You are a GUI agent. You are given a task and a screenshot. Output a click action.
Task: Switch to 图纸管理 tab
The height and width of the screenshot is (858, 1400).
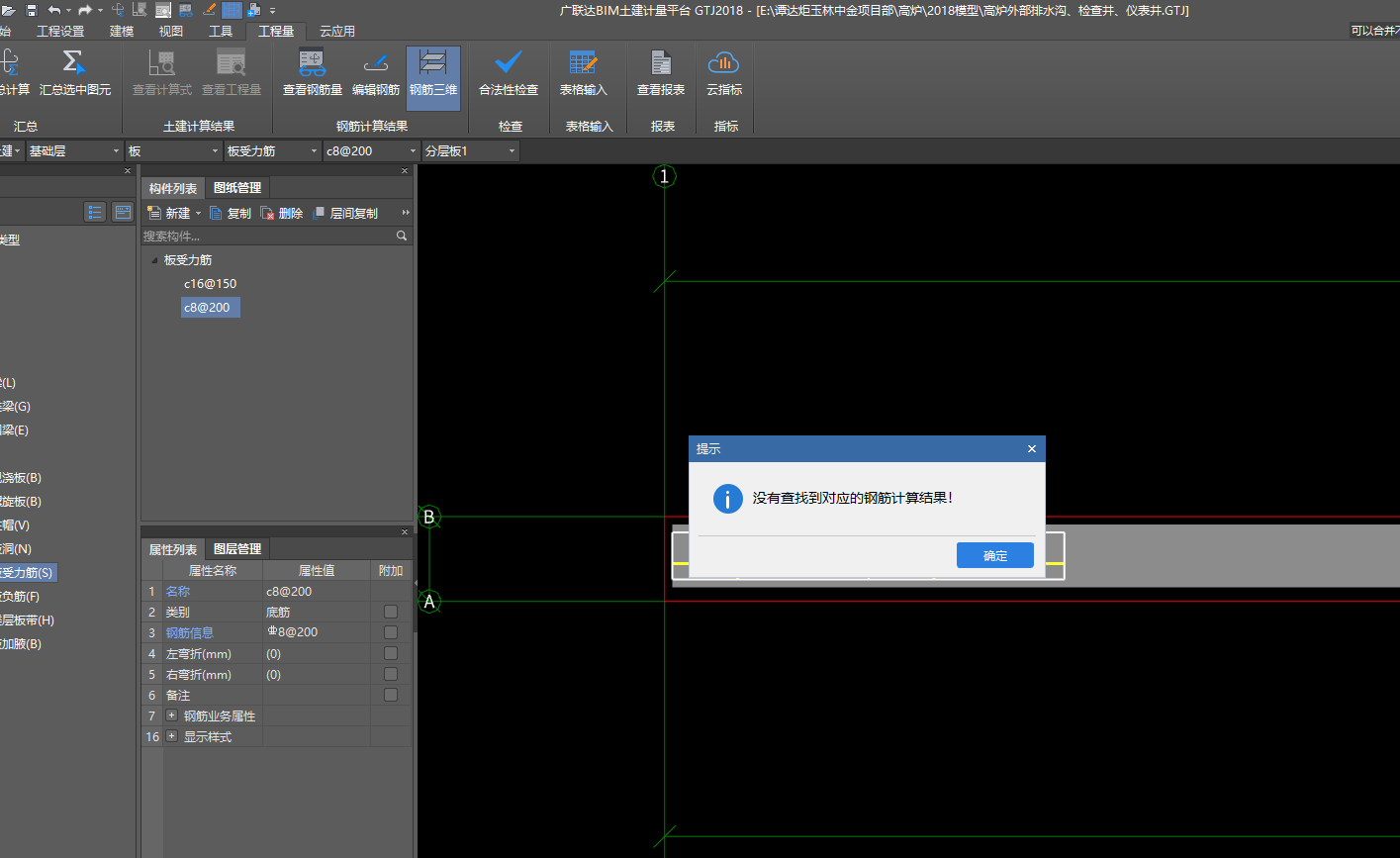click(237, 188)
